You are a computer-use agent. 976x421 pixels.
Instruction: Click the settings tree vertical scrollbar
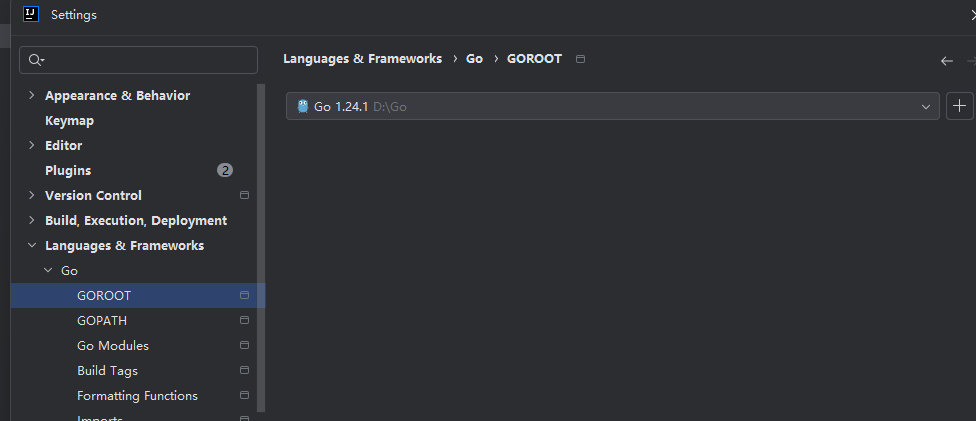point(261,248)
